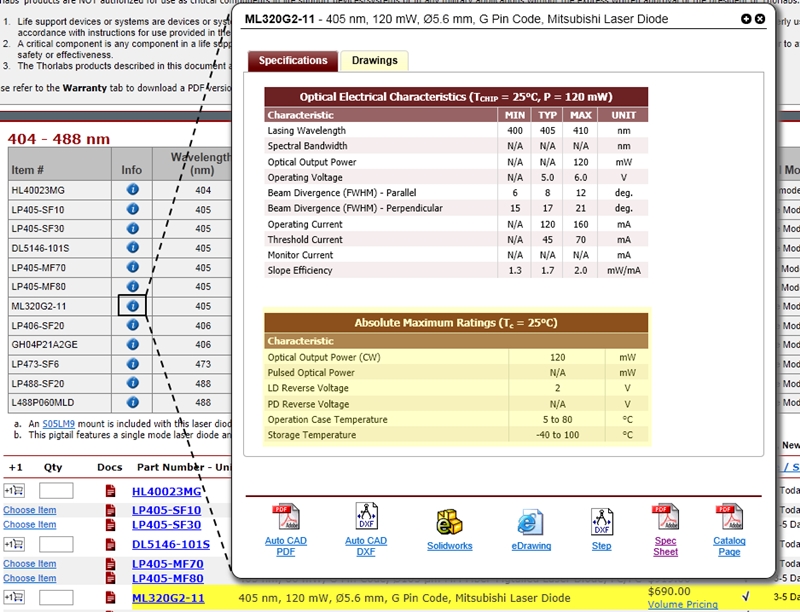Focus the quantity field for ML320G2-11
The image size is (800, 612).
(56, 597)
